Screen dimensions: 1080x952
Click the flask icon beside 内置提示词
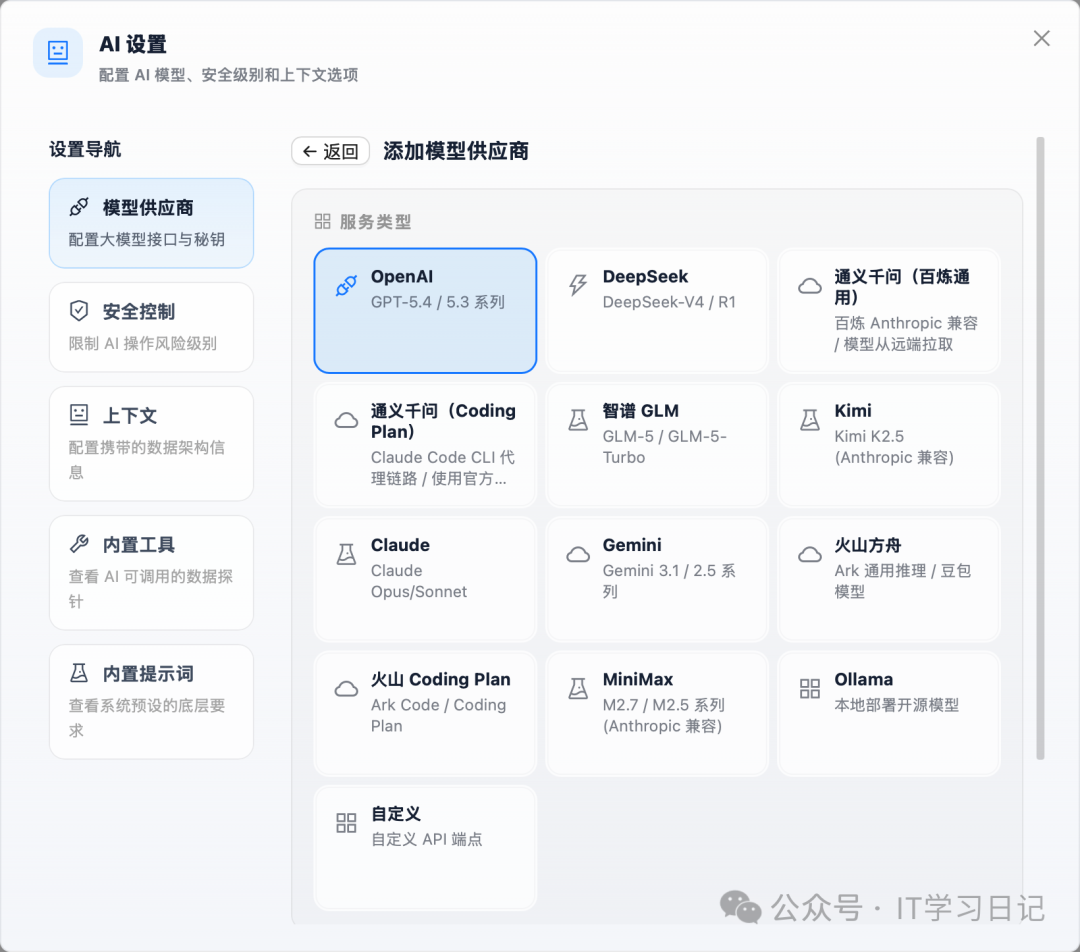coord(79,673)
